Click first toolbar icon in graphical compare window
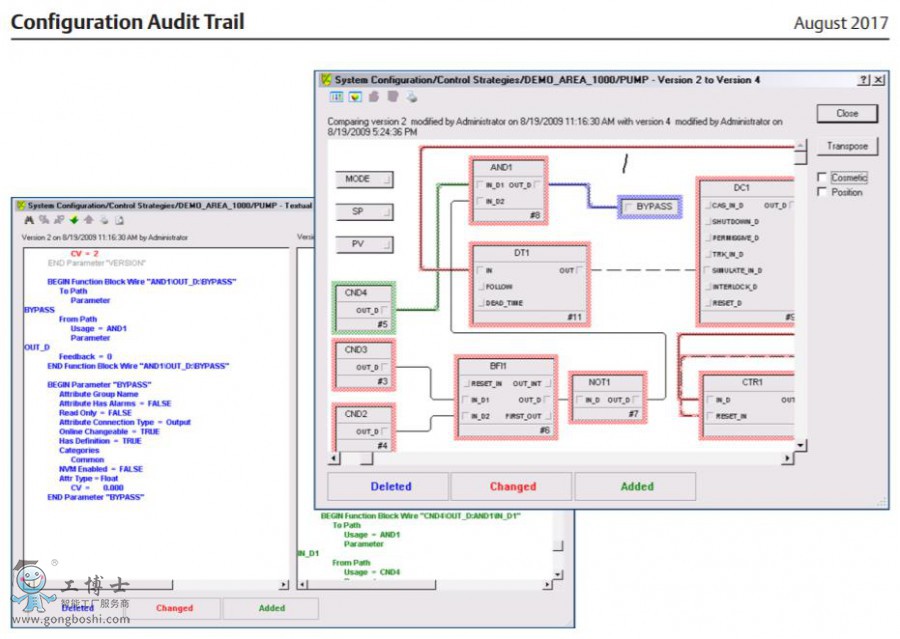This screenshot has width=900, height=639. point(336,97)
